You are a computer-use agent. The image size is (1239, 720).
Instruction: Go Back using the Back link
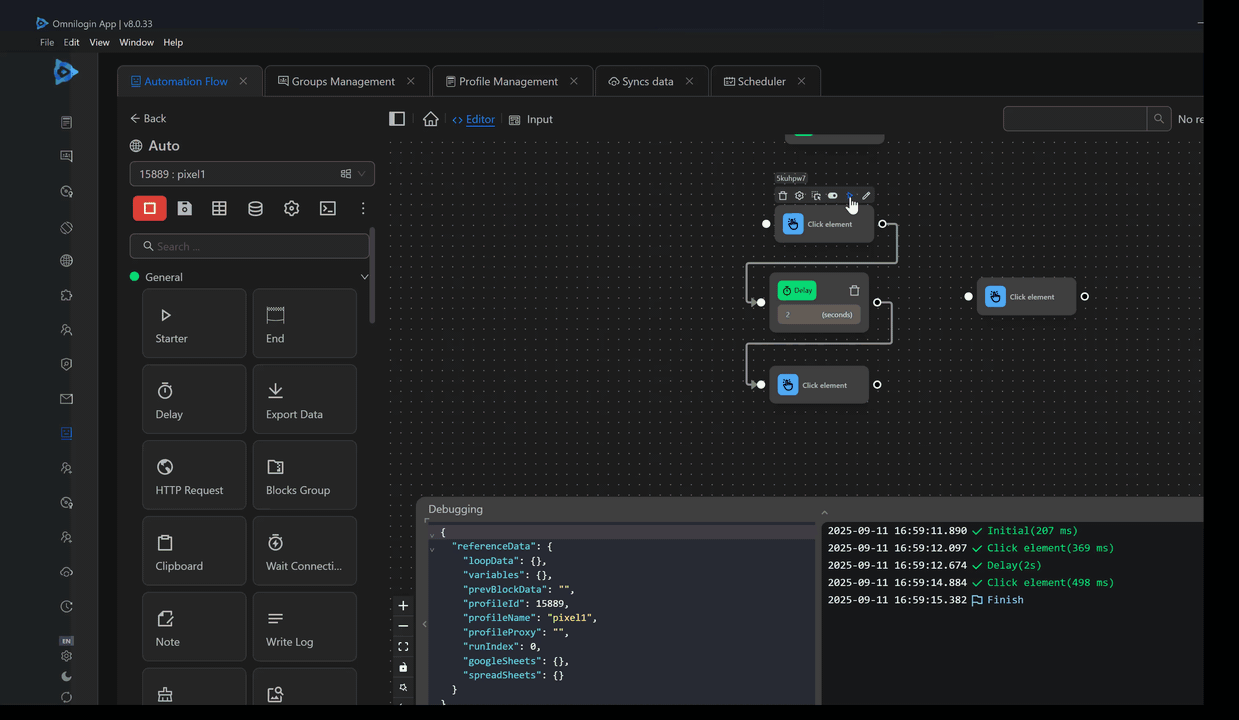148,118
